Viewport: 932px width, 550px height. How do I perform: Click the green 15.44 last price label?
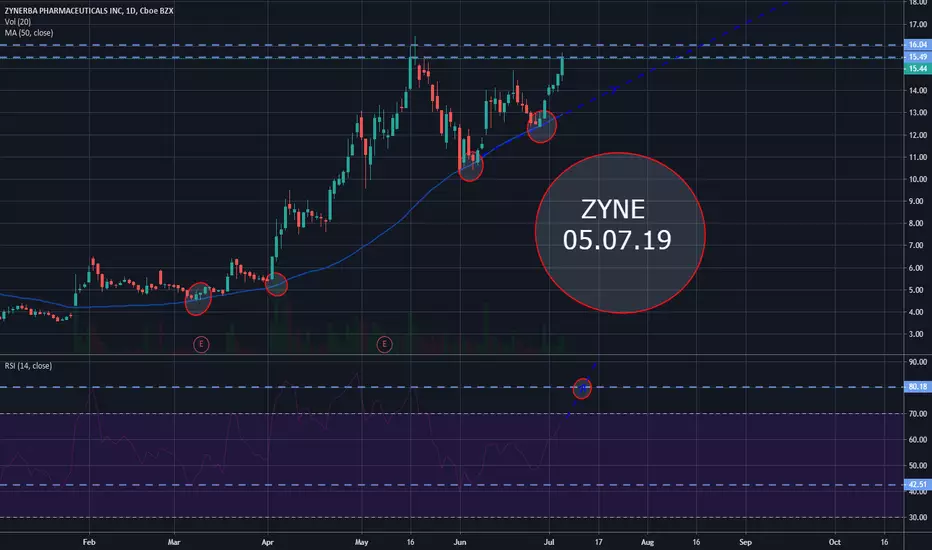pyautogui.click(x=917, y=69)
